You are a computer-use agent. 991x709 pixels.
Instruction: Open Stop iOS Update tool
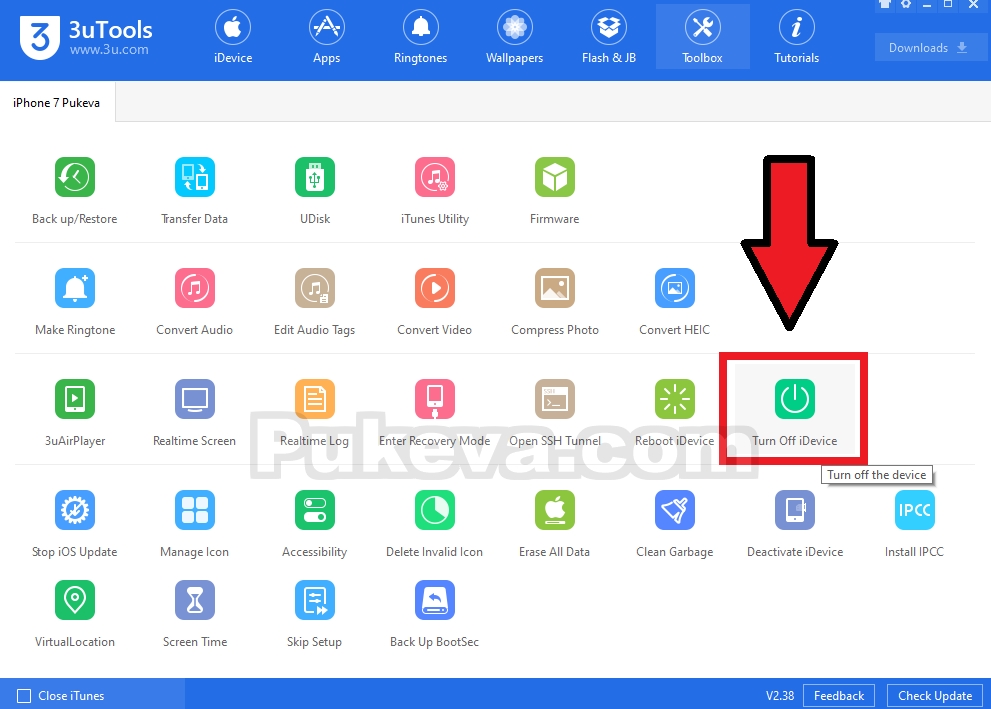[75, 510]
